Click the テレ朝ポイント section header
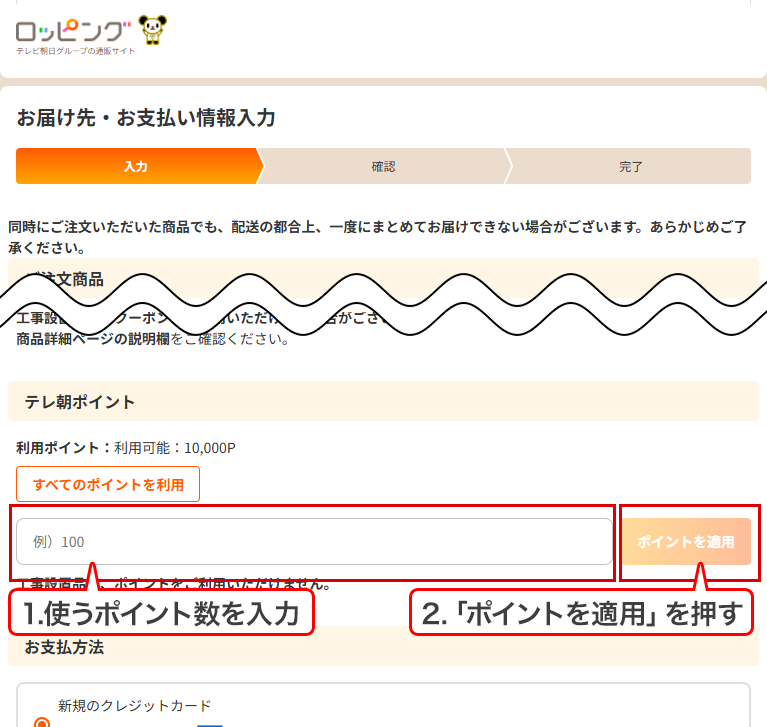 point(80,402)
